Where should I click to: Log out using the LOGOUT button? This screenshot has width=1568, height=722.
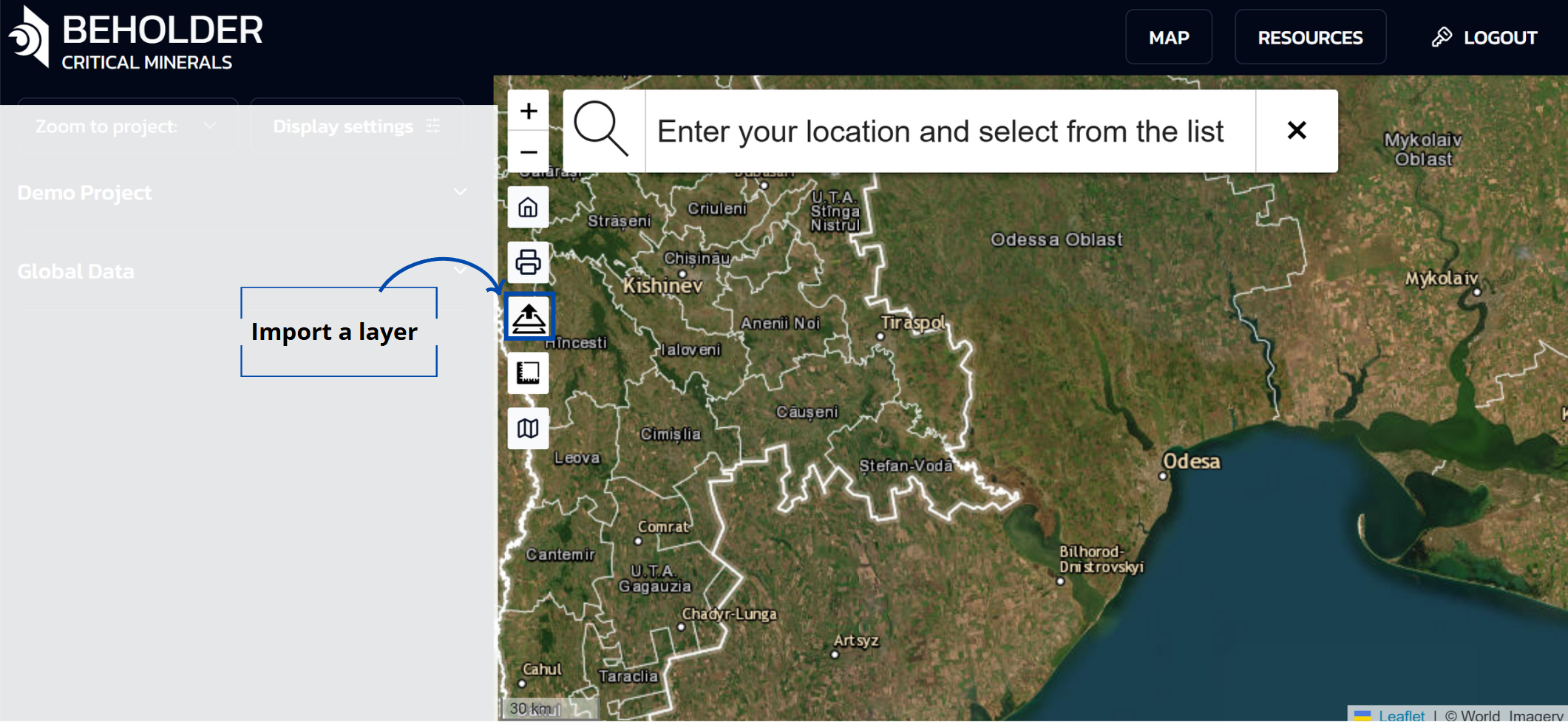[1484, 38]
